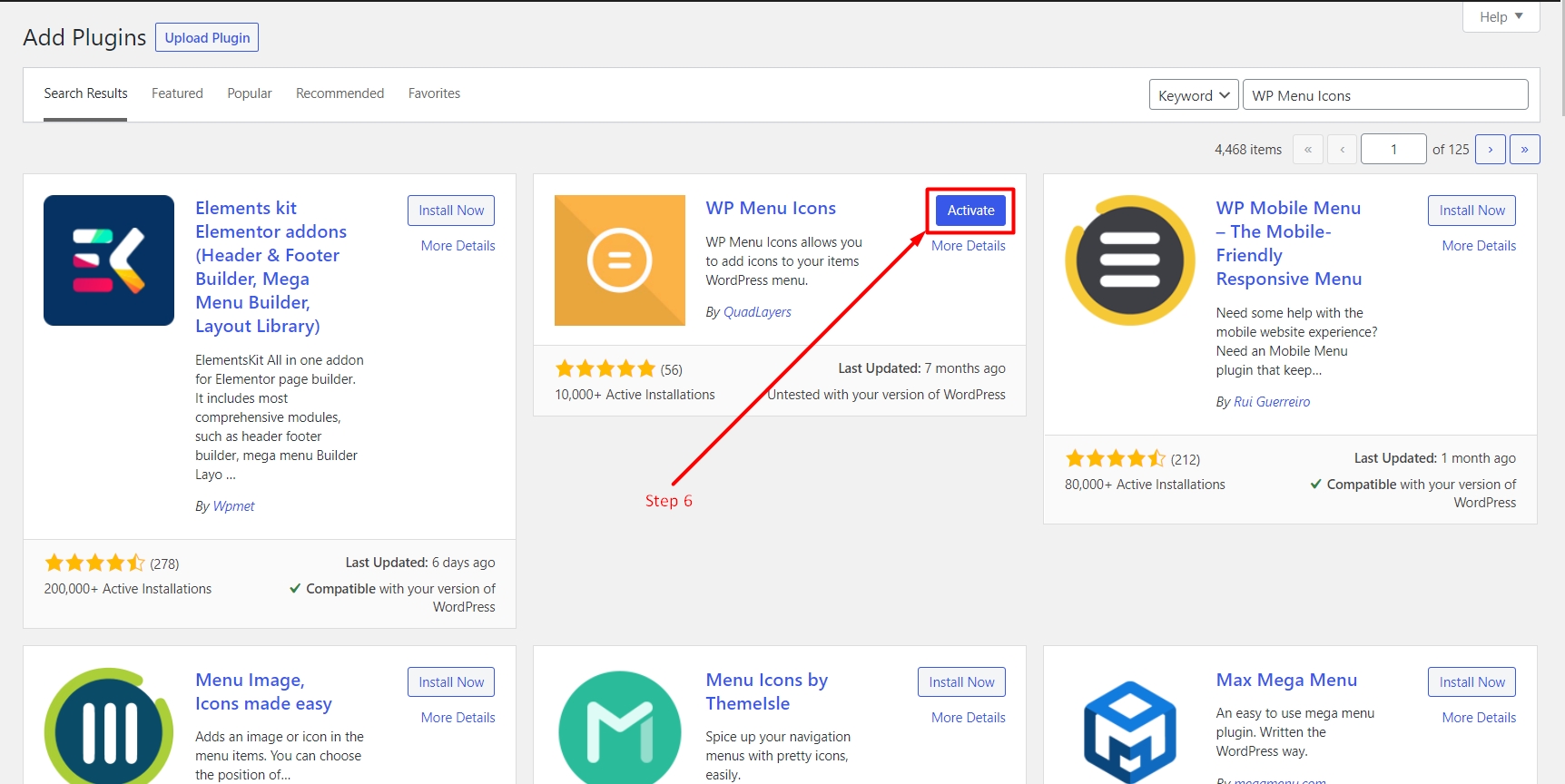Click the Menu Icons by ThemeIsle icon

620,726
